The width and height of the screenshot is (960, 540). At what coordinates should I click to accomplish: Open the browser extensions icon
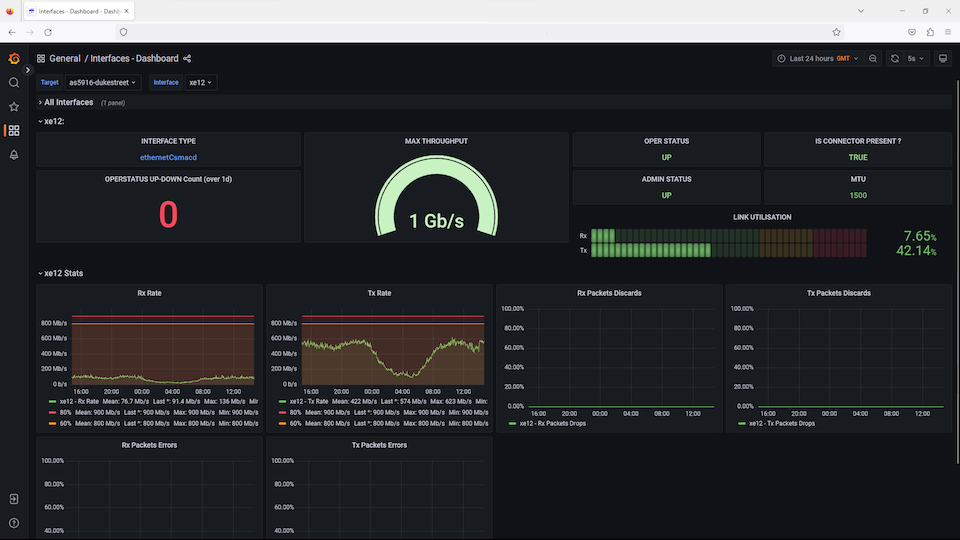coord(930,32)
